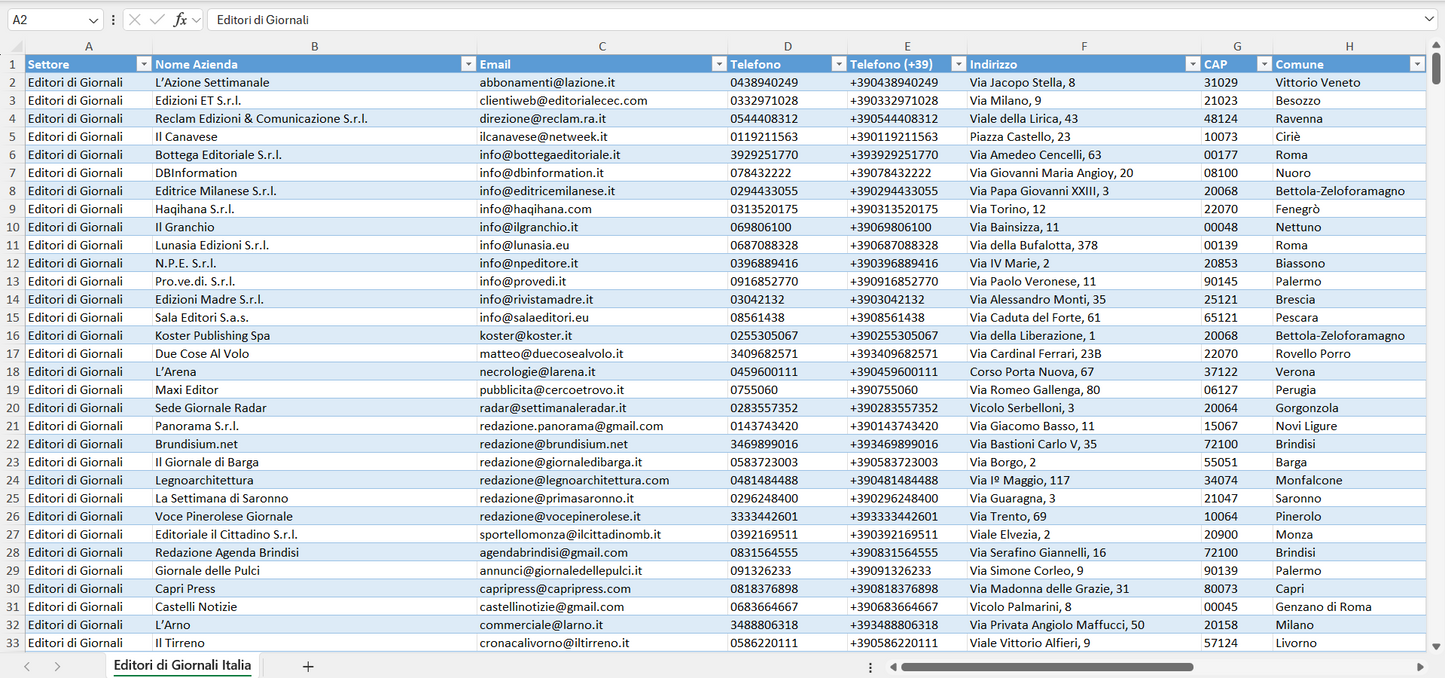
Task: Click the vertical scrollbar down arrow
Action: tap(1436, 646)
